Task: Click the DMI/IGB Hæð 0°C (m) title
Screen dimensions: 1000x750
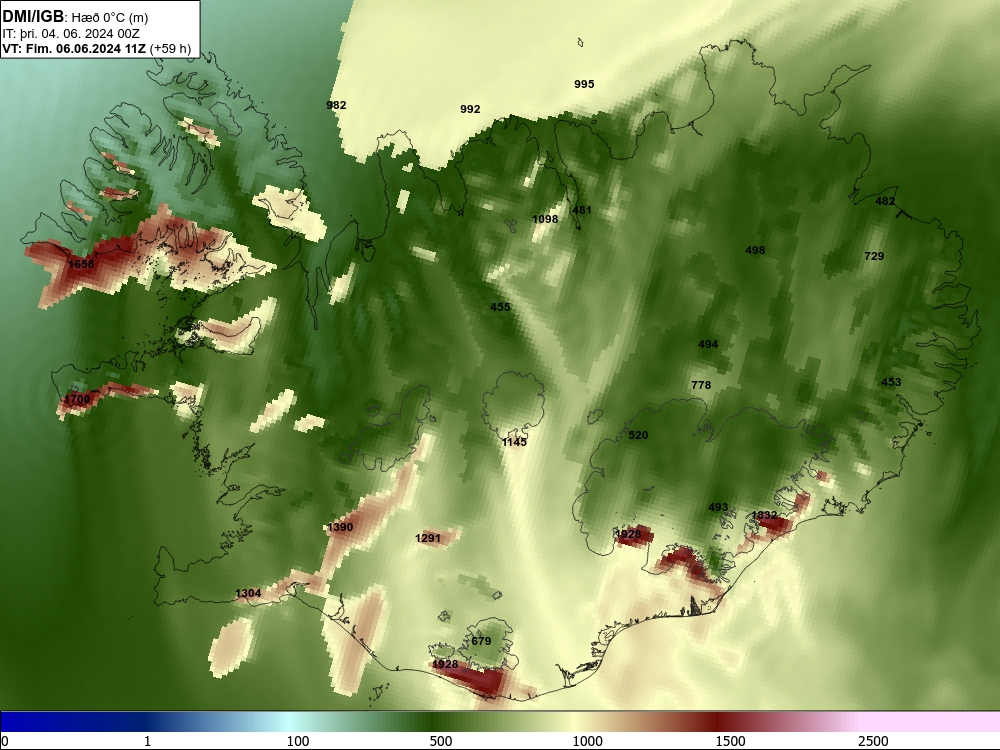Action: pos(75,17)
